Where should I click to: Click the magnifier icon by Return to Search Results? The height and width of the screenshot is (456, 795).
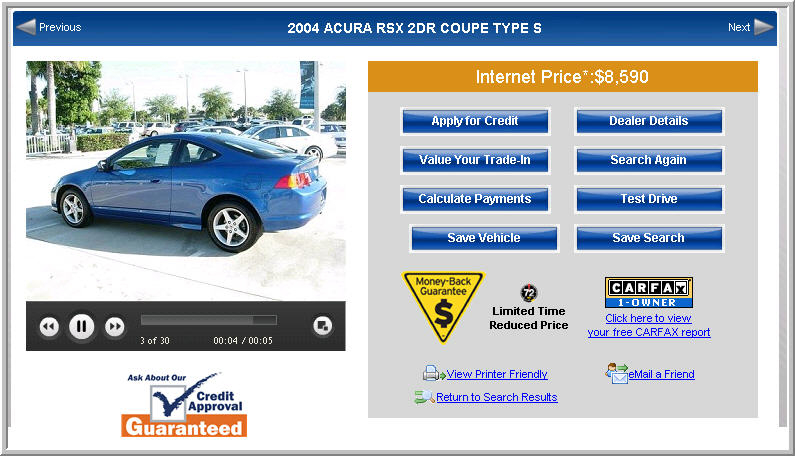424,397
